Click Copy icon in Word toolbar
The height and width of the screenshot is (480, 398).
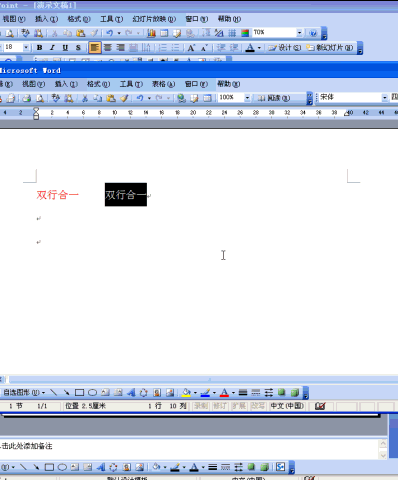point(98,98)
